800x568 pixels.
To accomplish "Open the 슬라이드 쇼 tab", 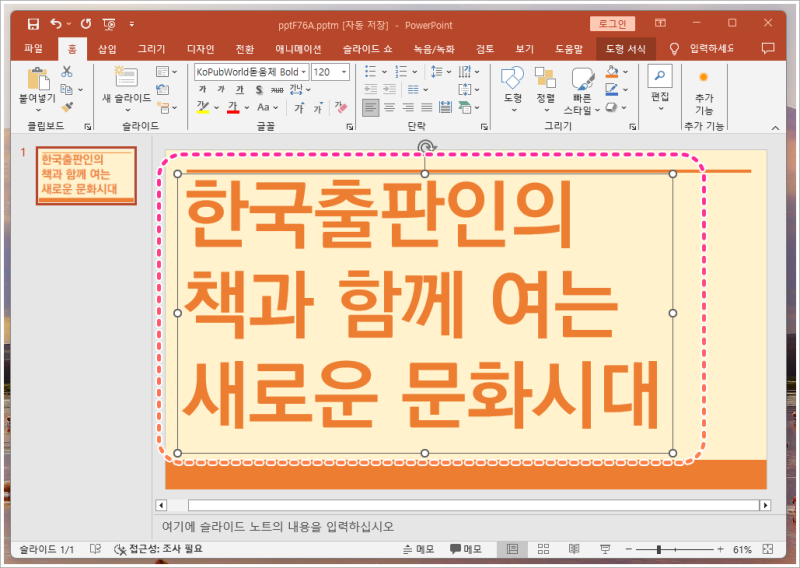I will click(367, 49).
